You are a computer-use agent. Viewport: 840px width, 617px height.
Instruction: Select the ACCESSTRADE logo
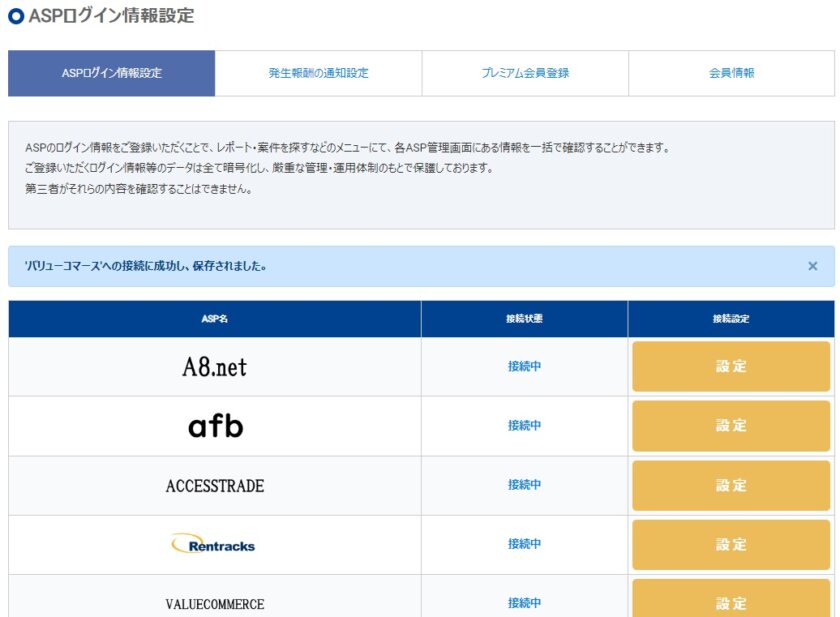tap(215, 486)
